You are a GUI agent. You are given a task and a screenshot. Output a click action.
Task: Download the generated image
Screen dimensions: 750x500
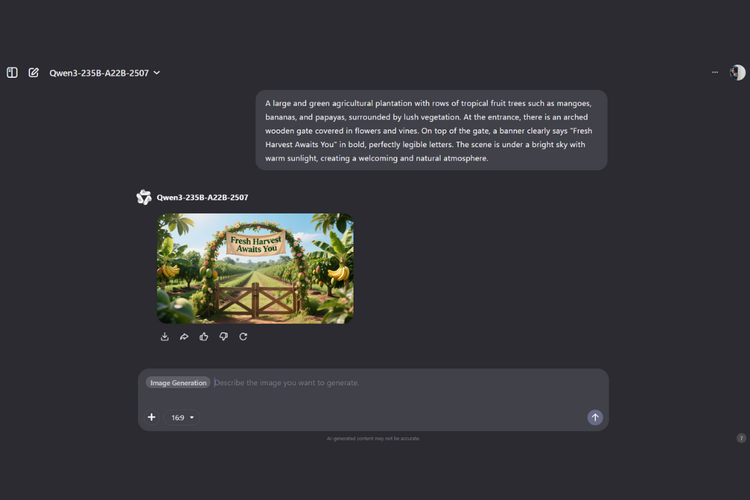165,337
